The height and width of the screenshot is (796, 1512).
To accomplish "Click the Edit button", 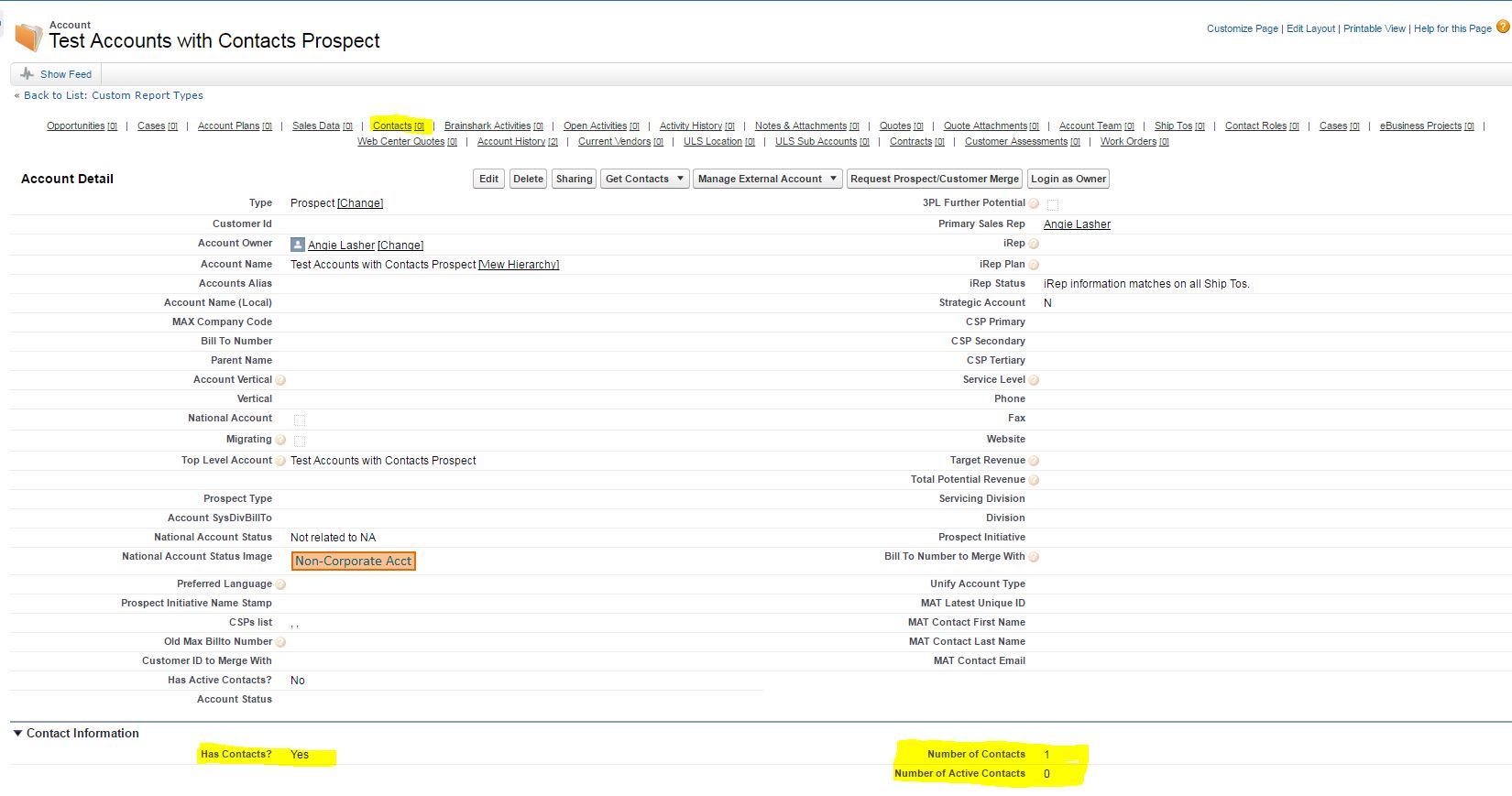I will click(x=489, y=179).
